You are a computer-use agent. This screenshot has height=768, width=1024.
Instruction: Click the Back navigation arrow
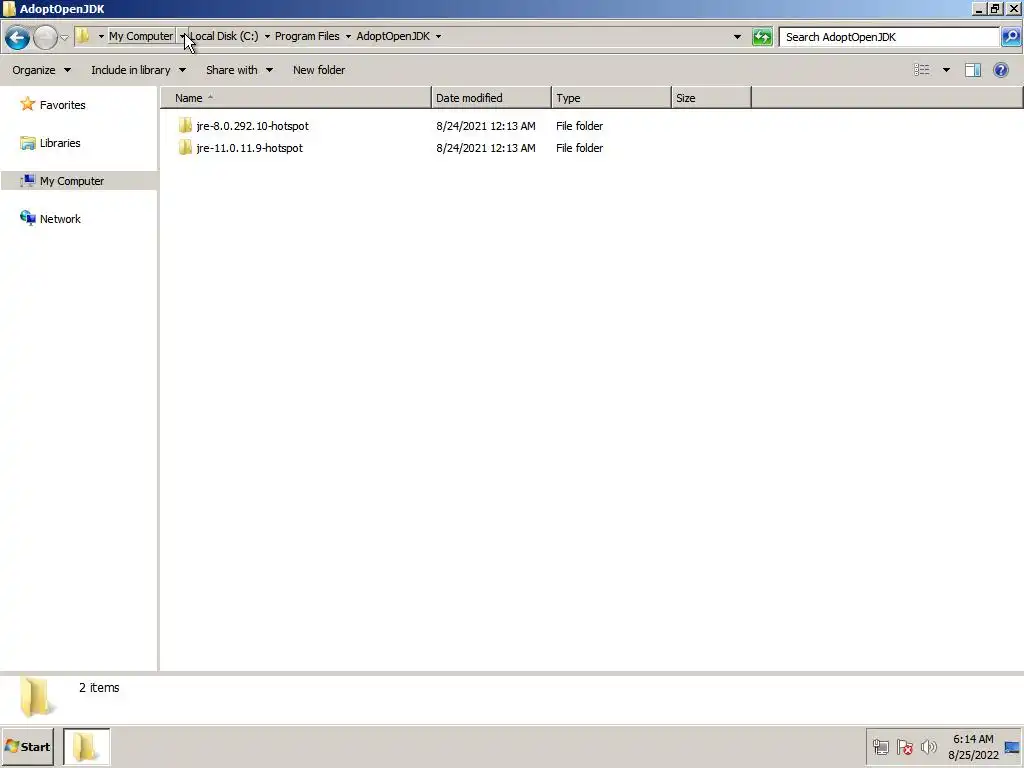click(18, 37)
